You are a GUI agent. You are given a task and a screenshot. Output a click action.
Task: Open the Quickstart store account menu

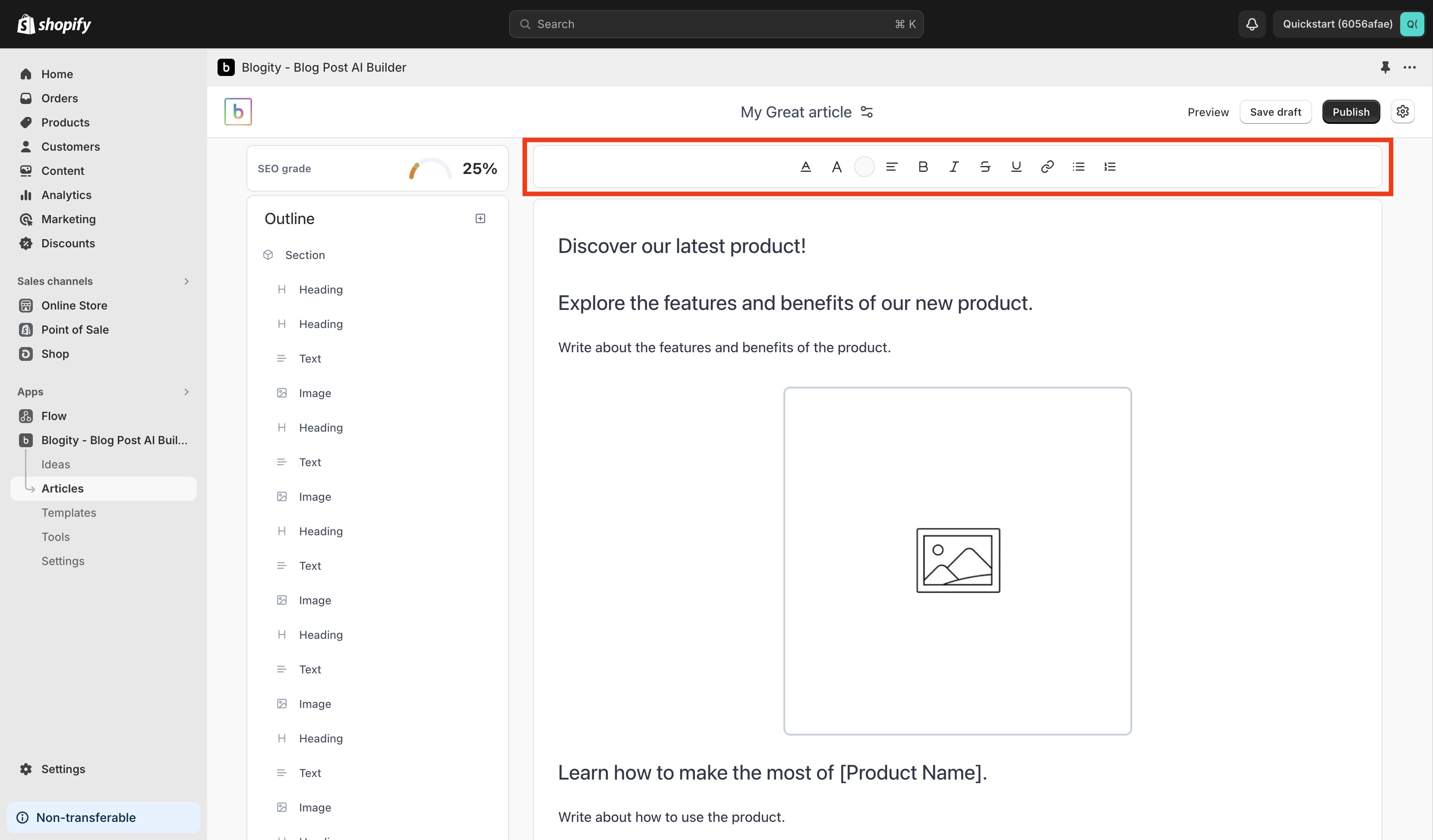tap(1348, 24)
